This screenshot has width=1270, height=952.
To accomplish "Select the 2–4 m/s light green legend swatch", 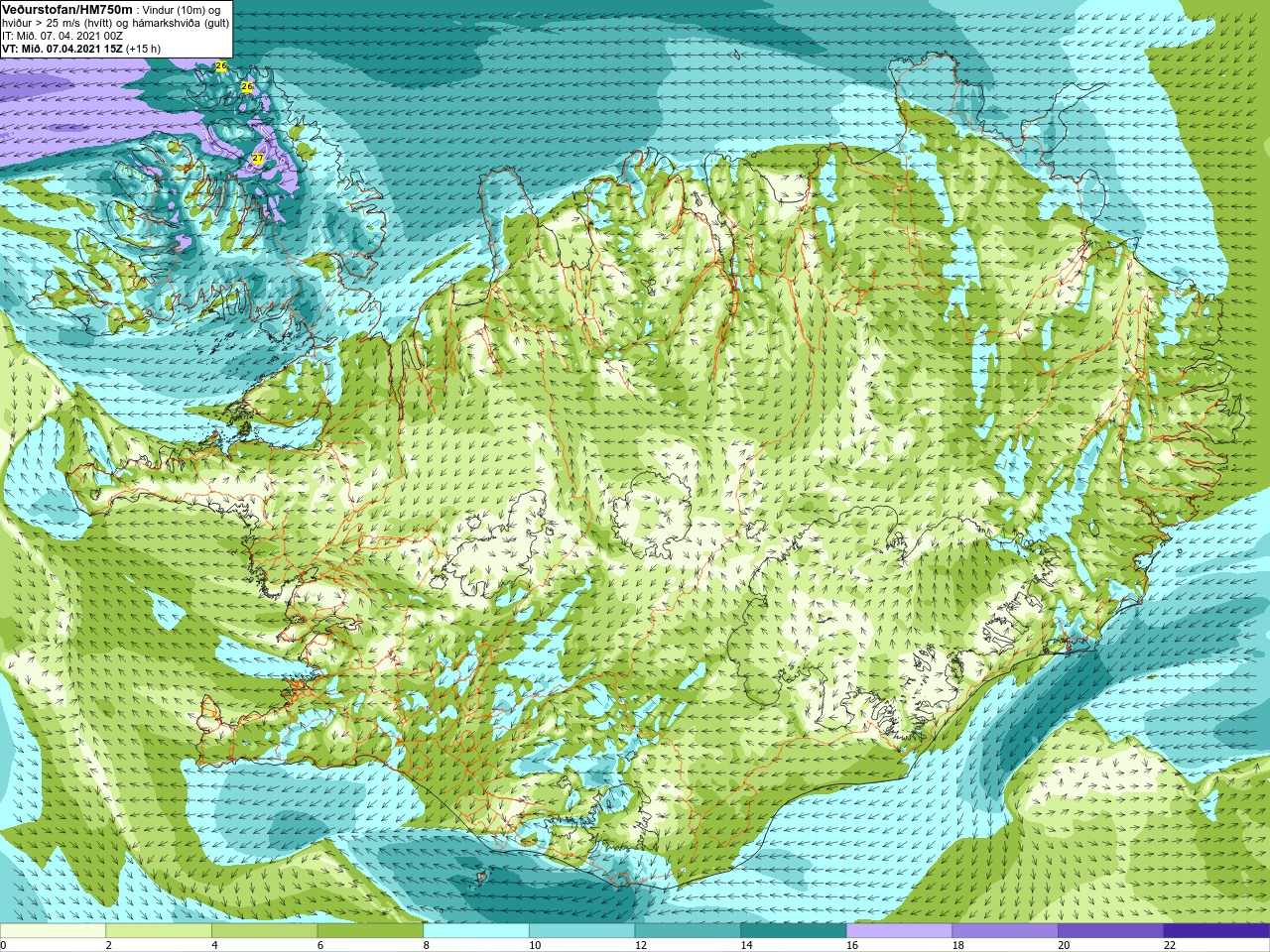I will pos(159,931).
